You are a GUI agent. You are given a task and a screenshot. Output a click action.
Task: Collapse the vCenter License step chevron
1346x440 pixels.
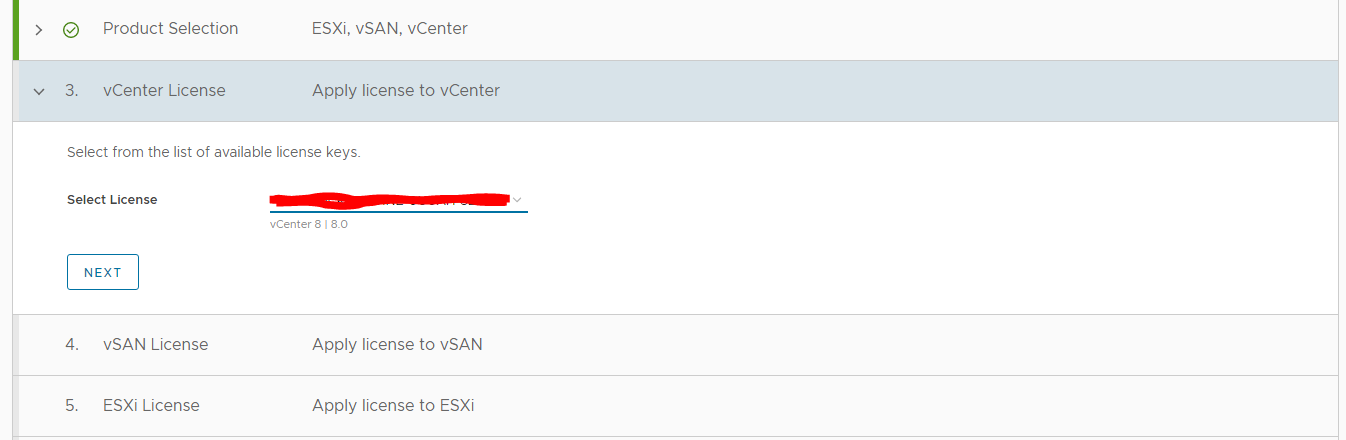point(39,91)
